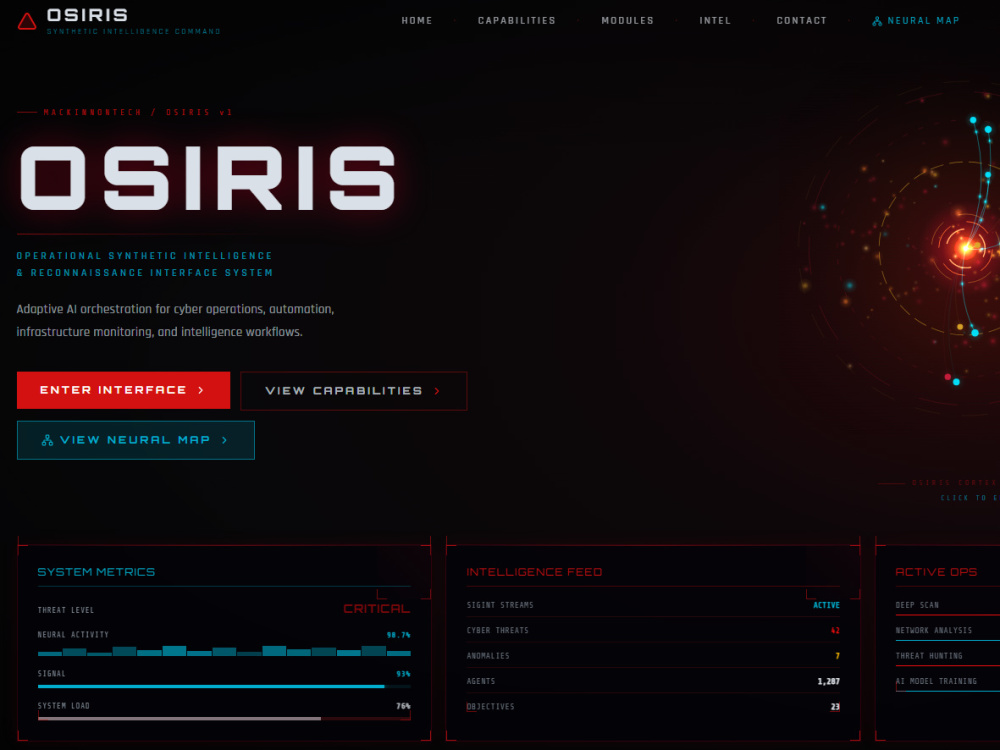Click the THREAT LEVEL label

(x=66, y=610)
